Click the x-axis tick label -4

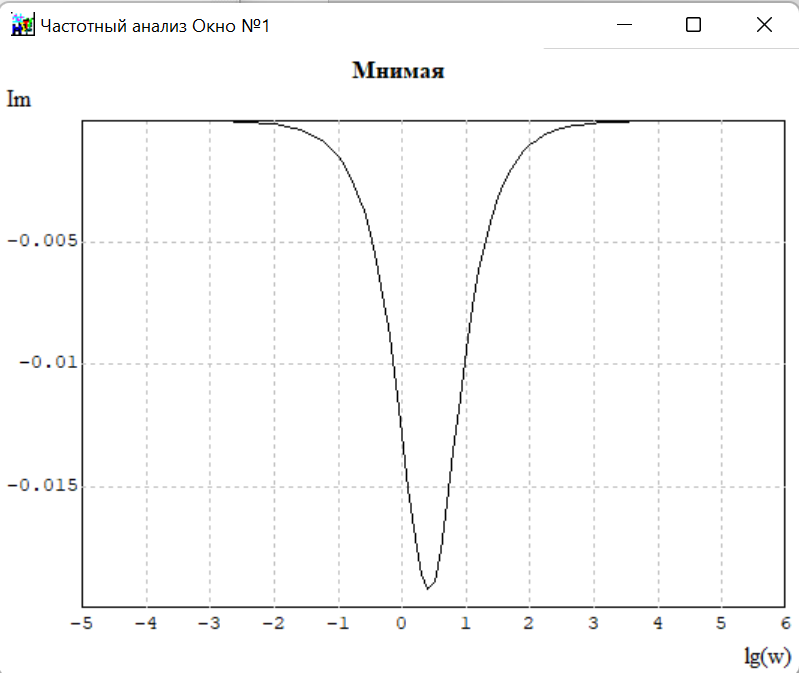click(x=146, y=623)
